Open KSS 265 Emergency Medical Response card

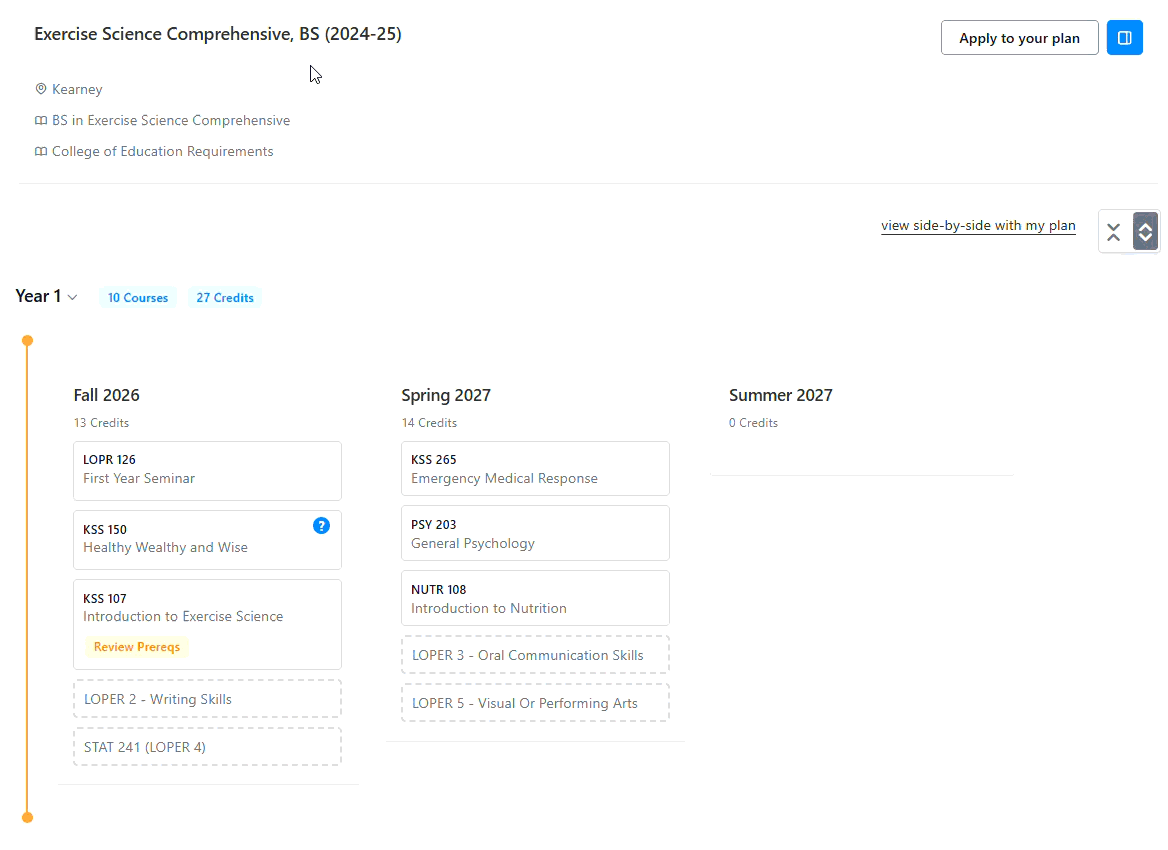(535, 469)
